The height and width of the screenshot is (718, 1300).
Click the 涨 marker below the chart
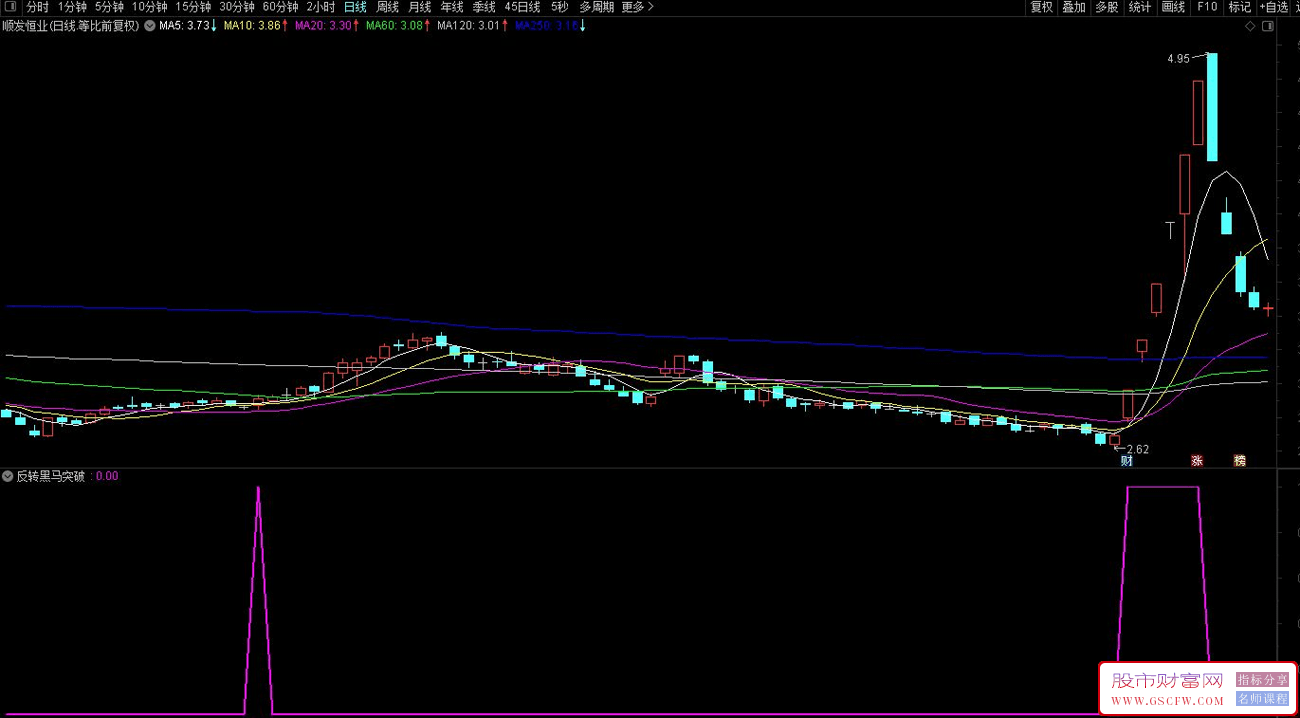(1197, 460)
